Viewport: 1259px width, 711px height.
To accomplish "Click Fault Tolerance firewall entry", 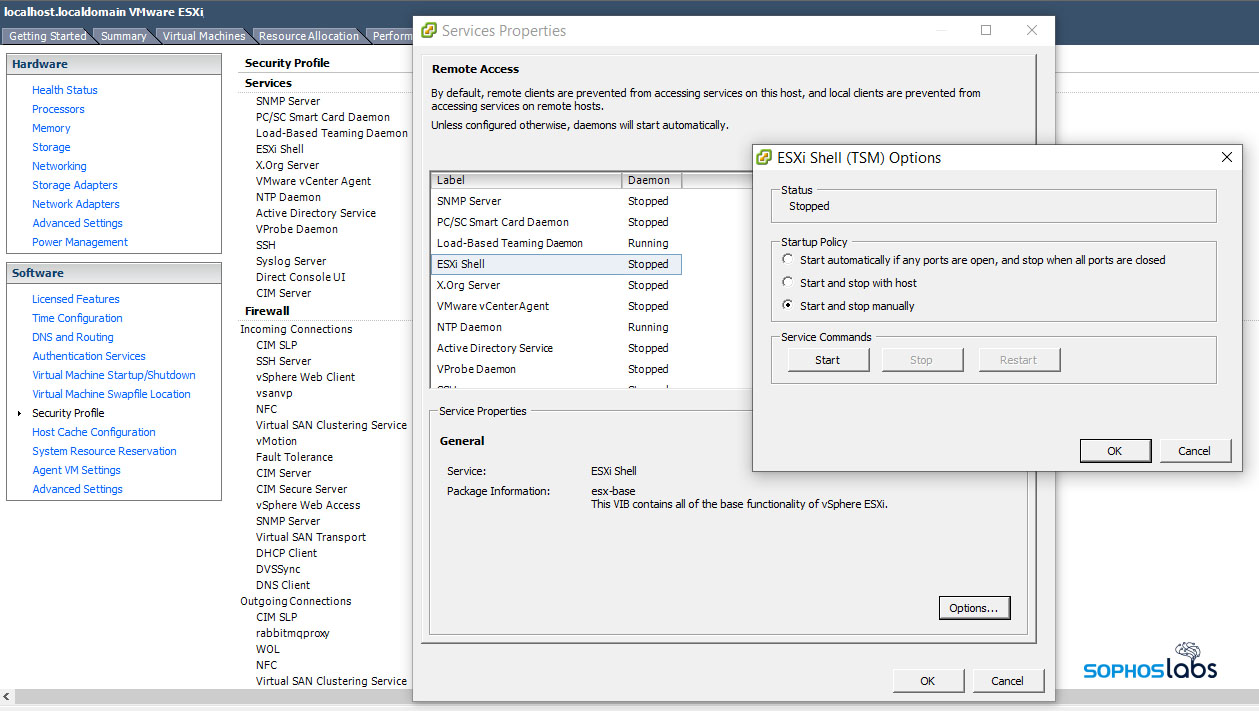I will tap(294, 457).
